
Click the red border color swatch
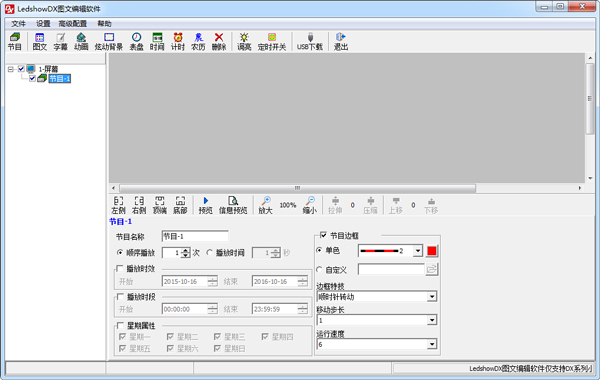432,251
